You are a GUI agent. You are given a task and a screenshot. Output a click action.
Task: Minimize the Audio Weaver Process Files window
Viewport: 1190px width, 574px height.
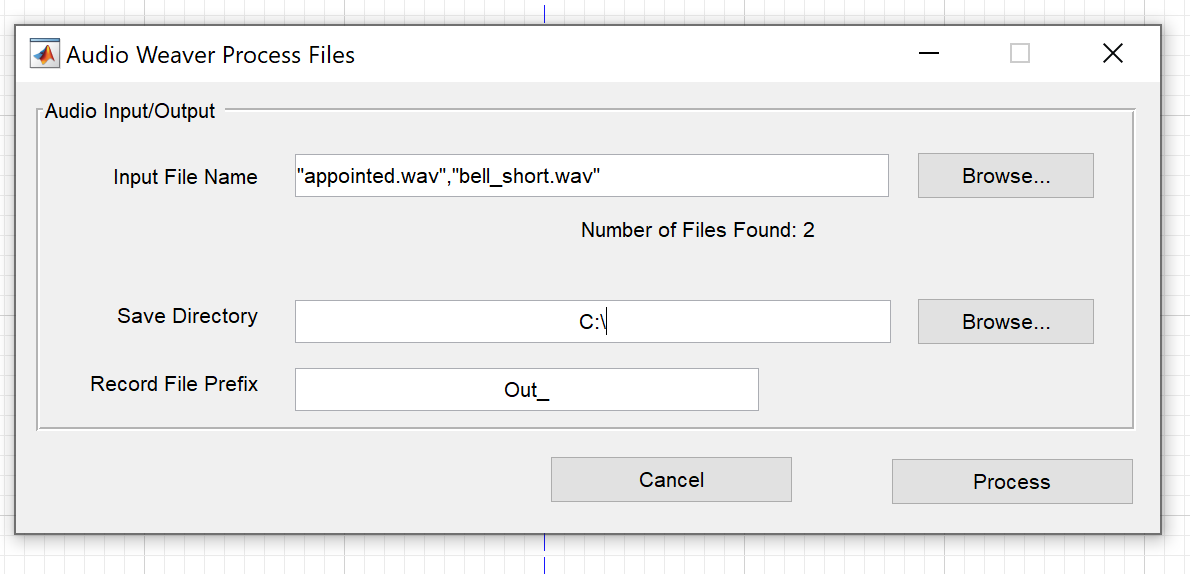[x=929, y=54]
